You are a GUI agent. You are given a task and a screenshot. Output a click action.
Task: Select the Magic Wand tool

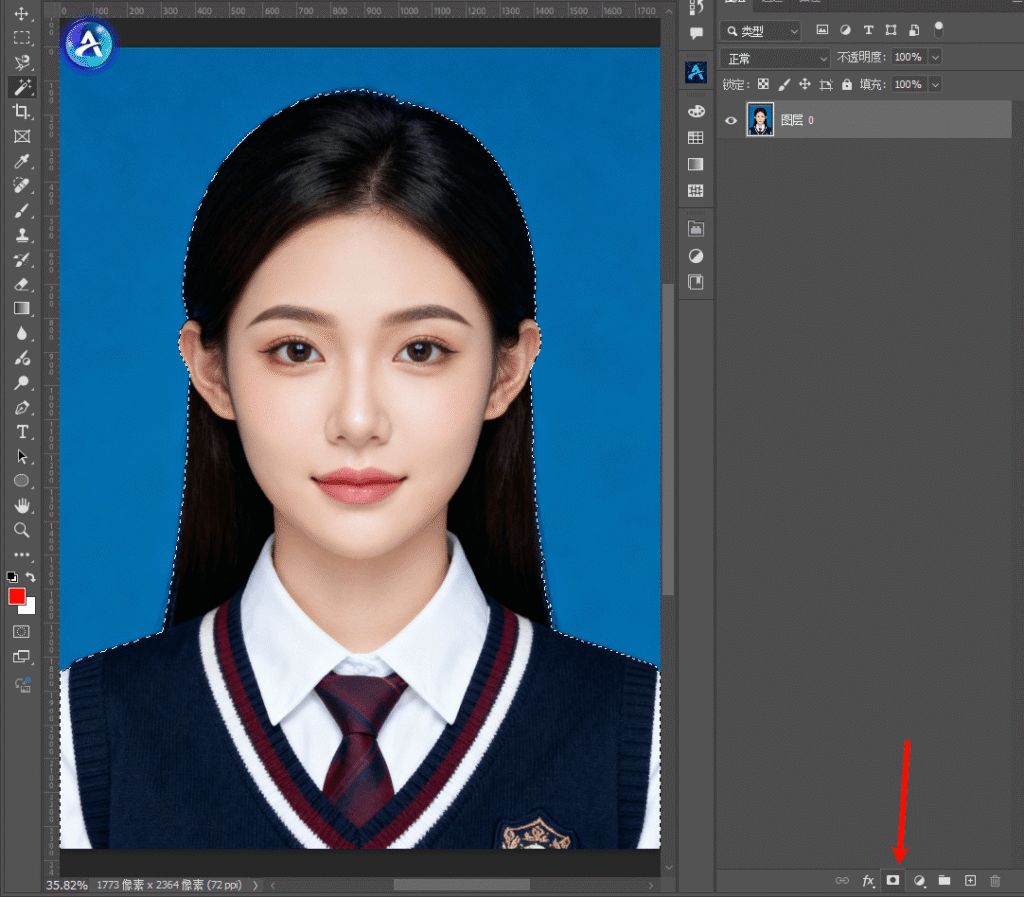21,87
